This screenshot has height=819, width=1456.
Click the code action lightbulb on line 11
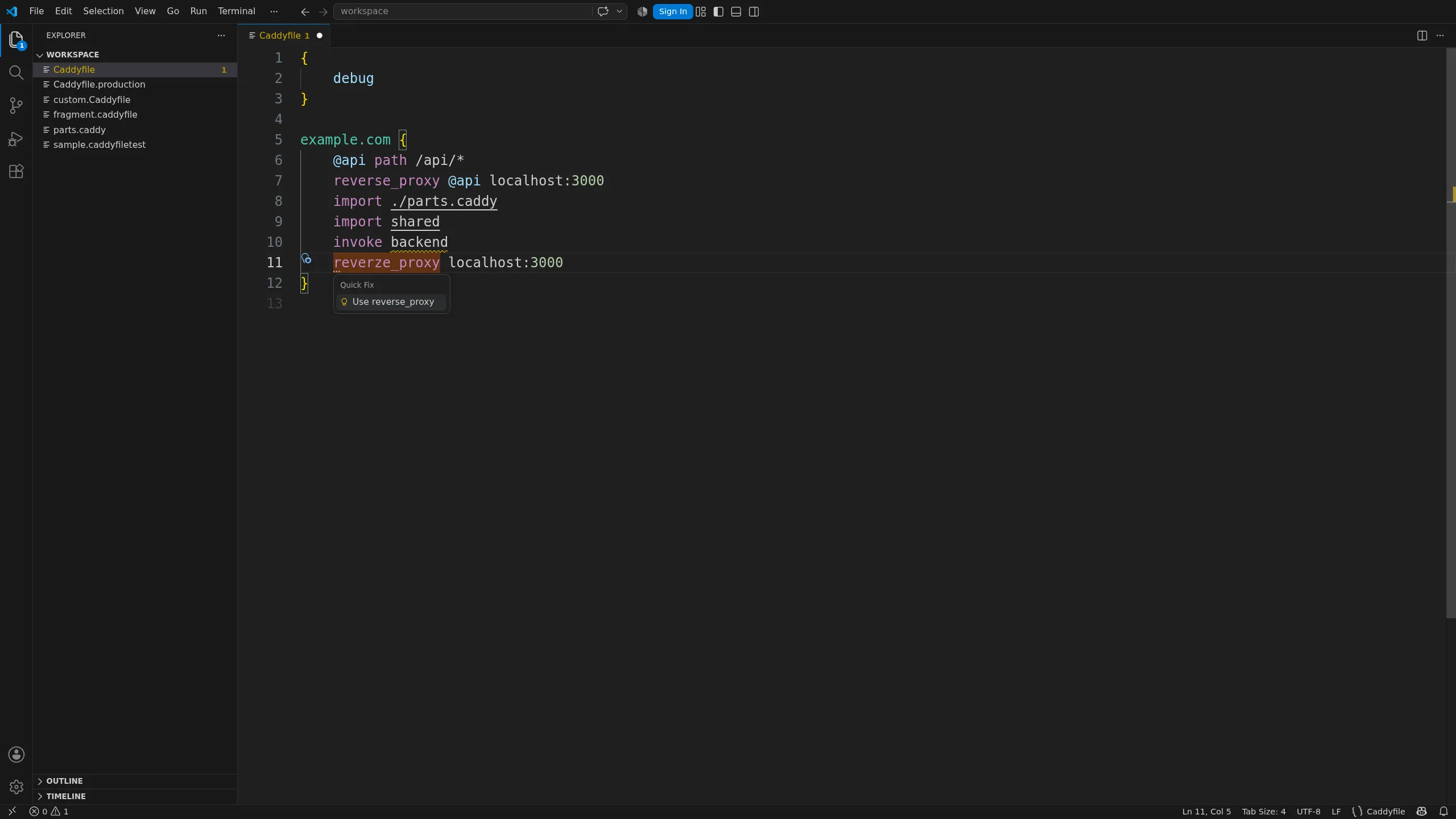(306, 259)
